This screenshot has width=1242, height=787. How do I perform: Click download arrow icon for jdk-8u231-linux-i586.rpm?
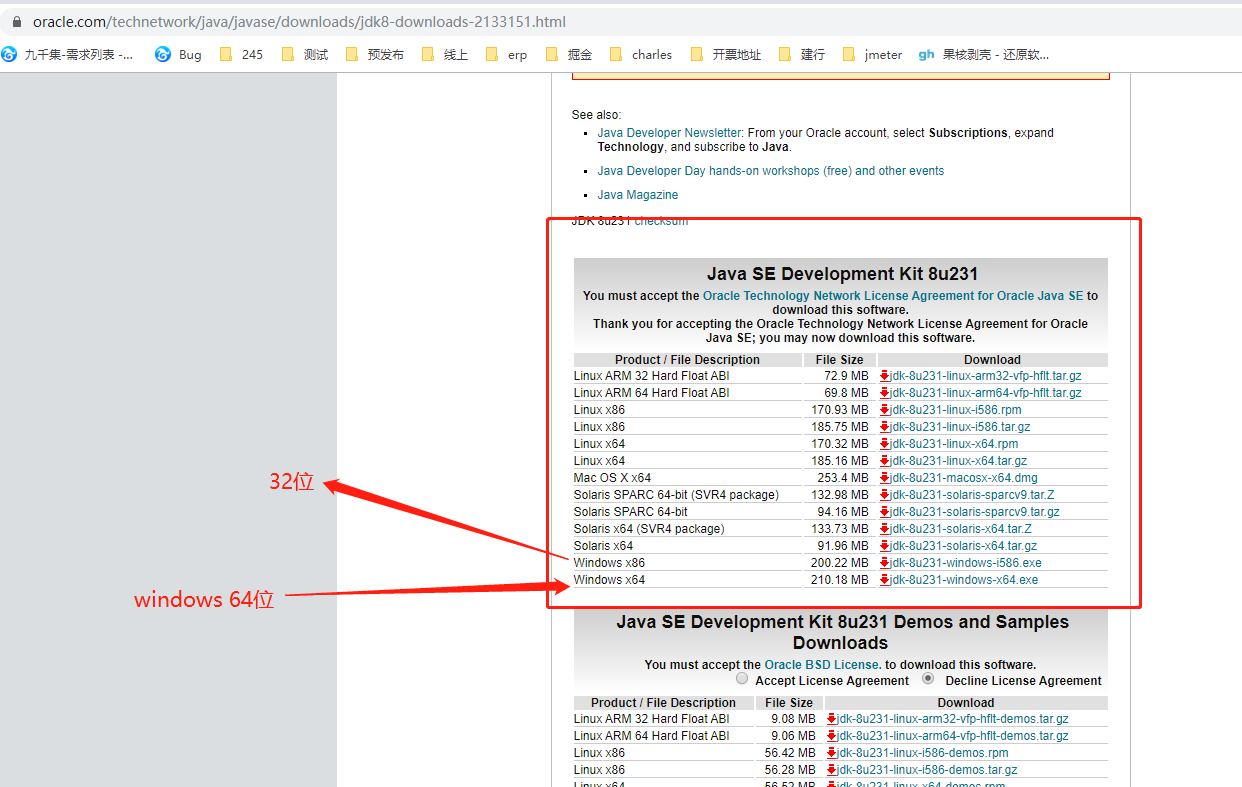tap(885, 410)
